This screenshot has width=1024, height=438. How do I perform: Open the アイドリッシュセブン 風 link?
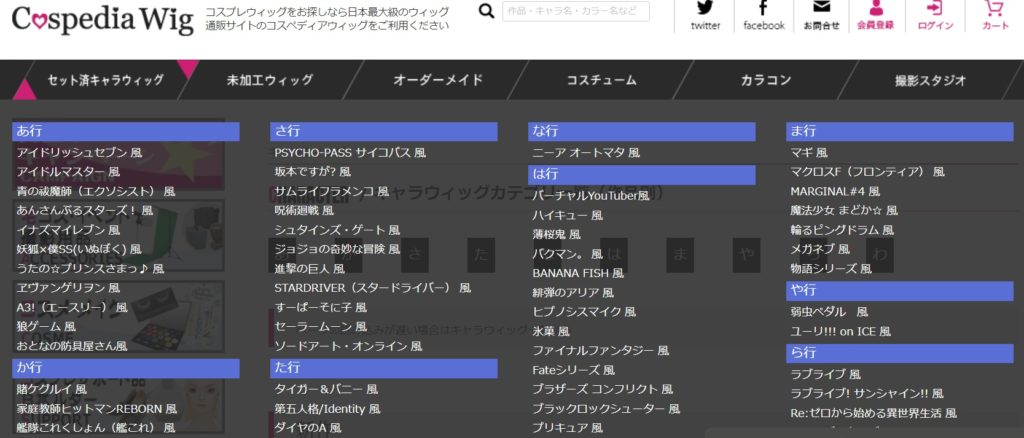coord(79,153)
